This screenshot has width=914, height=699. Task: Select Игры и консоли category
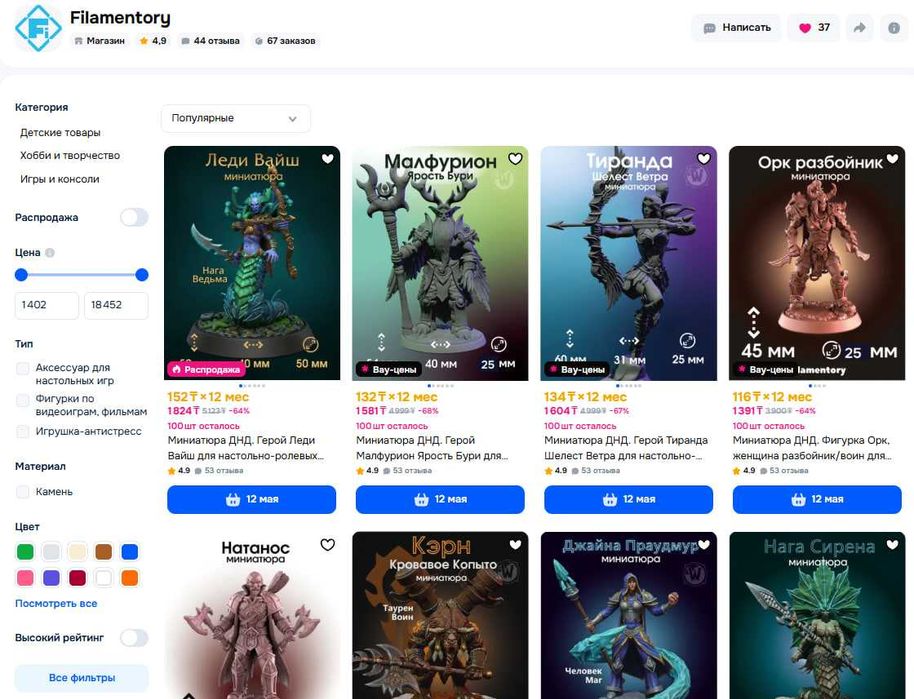[59, 179]
